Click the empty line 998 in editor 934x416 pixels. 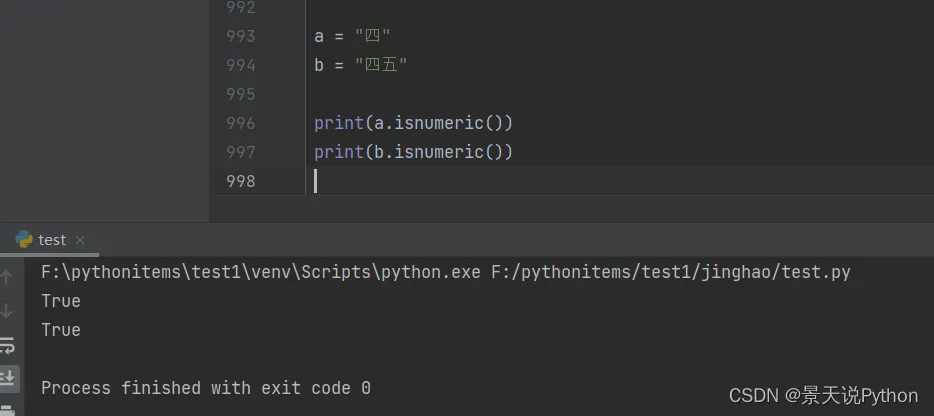500,181
